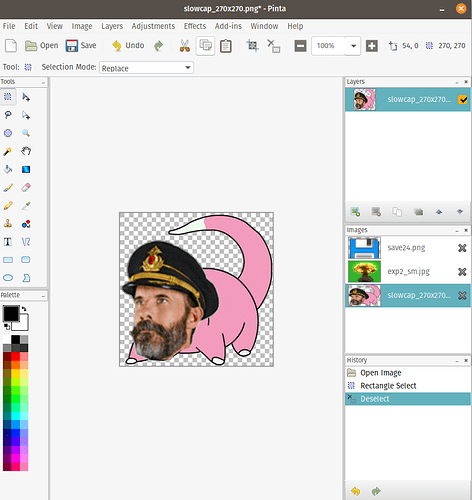Image resolution: width=472 pixels, height=500 pixels.
Task: Click the Save button
Action: pos(81,46)
